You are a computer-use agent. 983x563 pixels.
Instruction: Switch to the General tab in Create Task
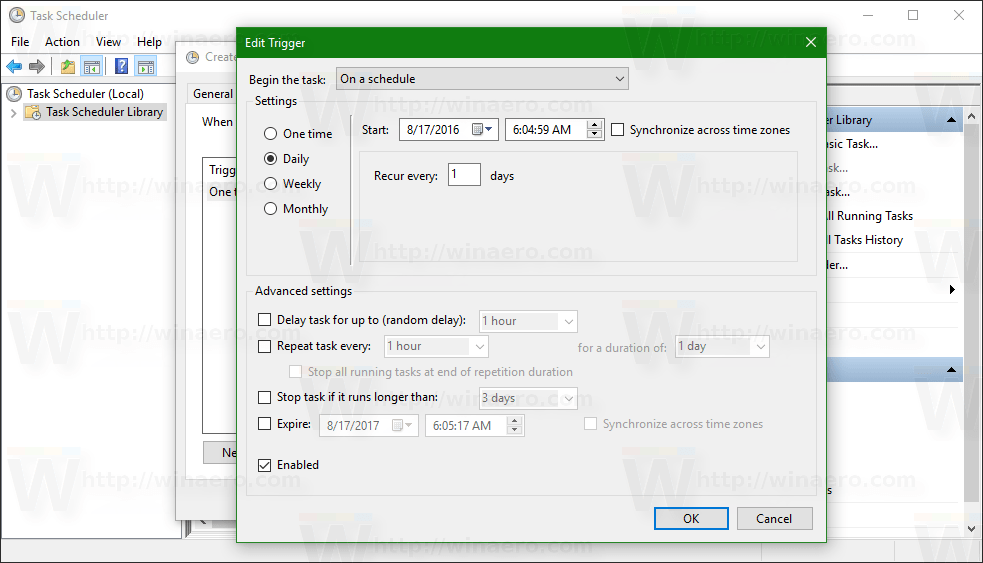[x=213, y=94]
